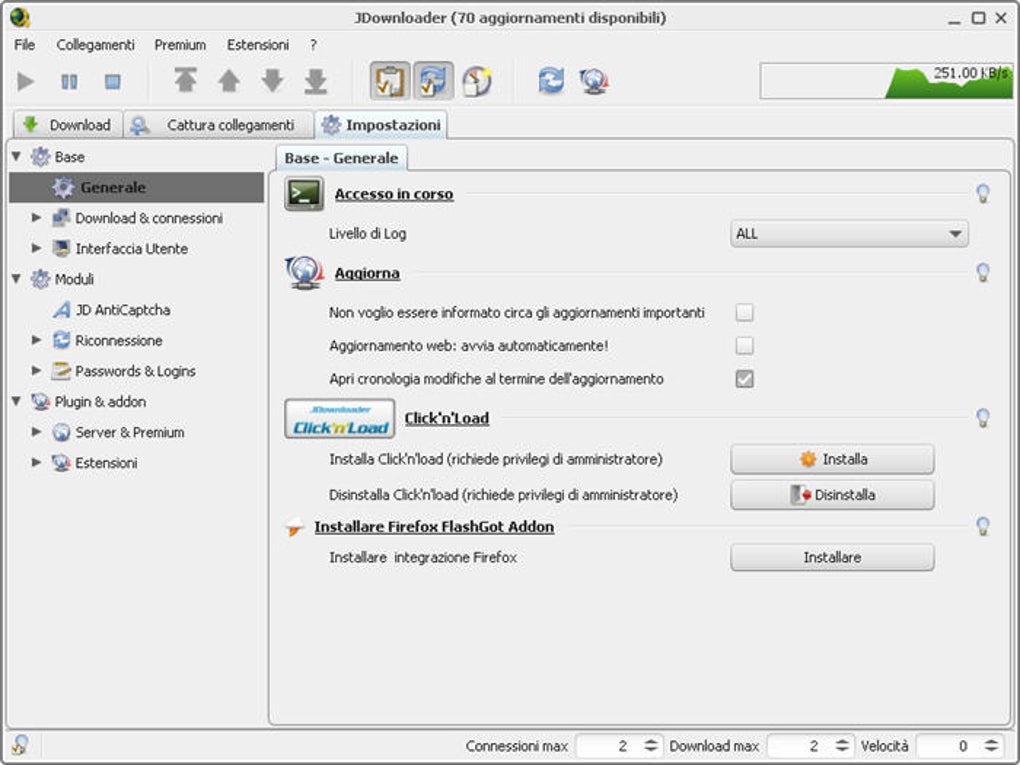Click the Velocità value field
The height and width of the screenshot is (765, 1020).
949,745
